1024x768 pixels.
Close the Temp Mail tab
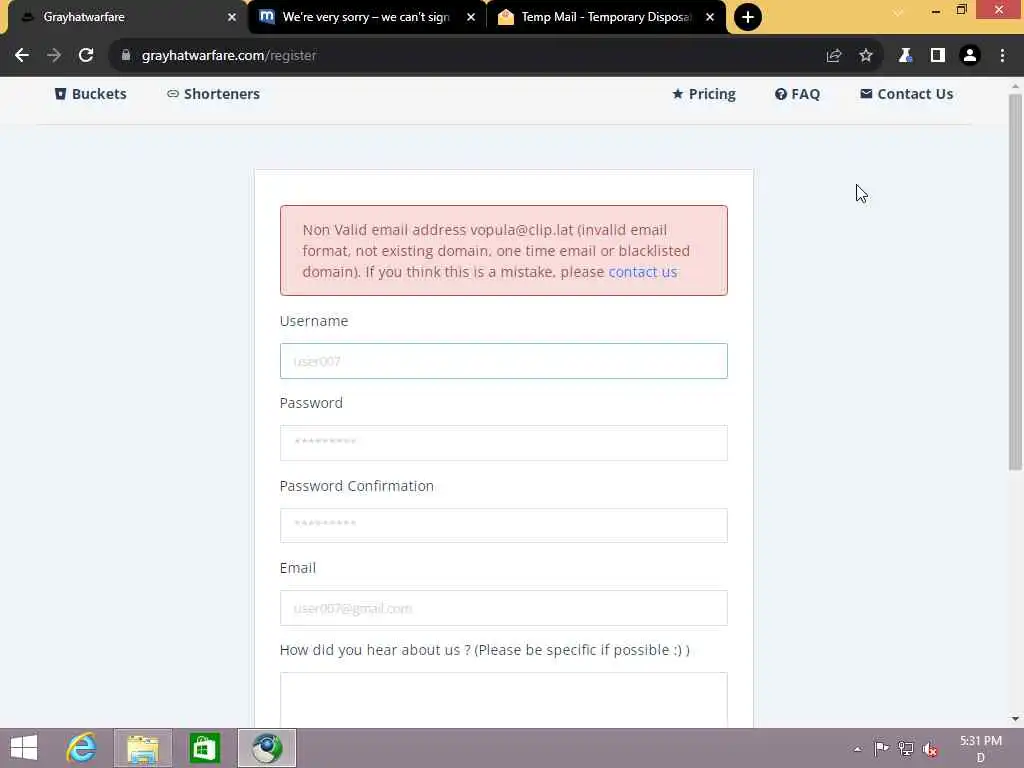(710, 18)
